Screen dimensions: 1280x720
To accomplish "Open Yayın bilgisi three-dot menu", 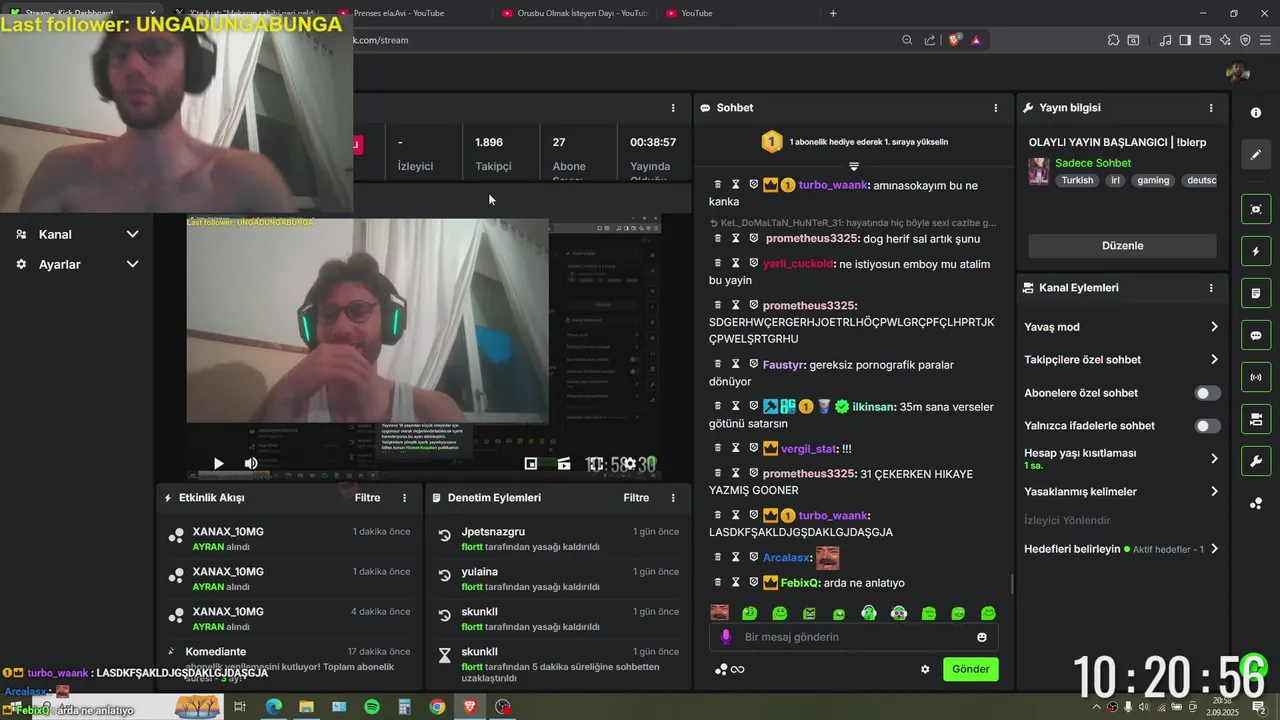I will tap(1211, 108).
